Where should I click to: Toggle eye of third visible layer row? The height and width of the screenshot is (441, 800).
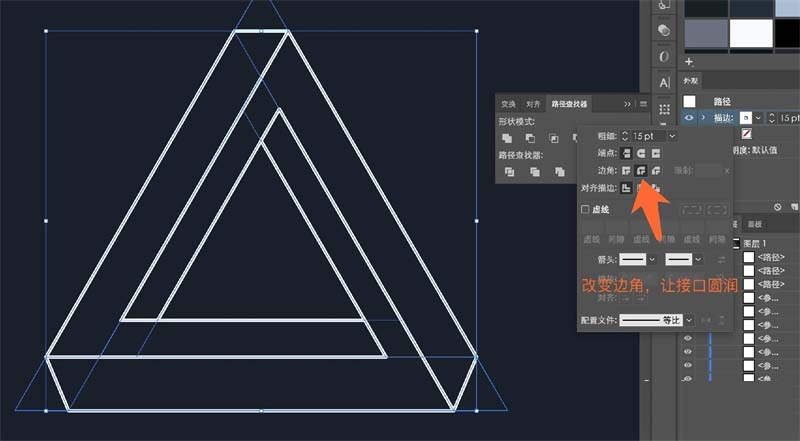click(x=688, y=365)
